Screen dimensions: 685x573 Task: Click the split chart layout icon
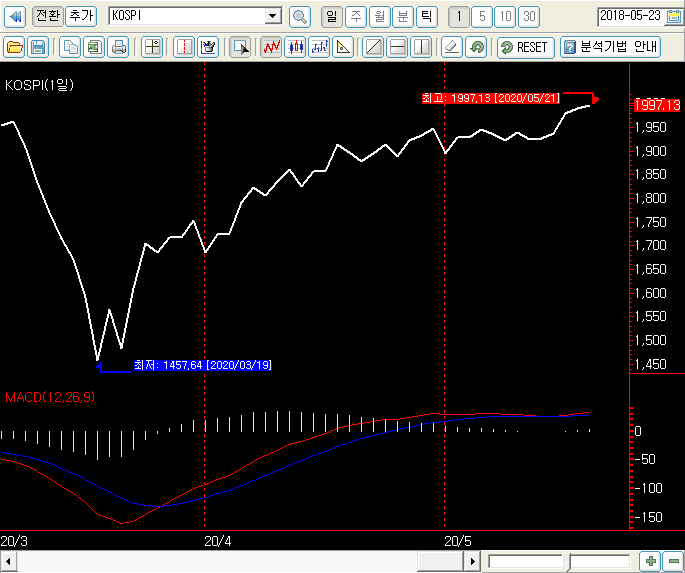(152, 47)
